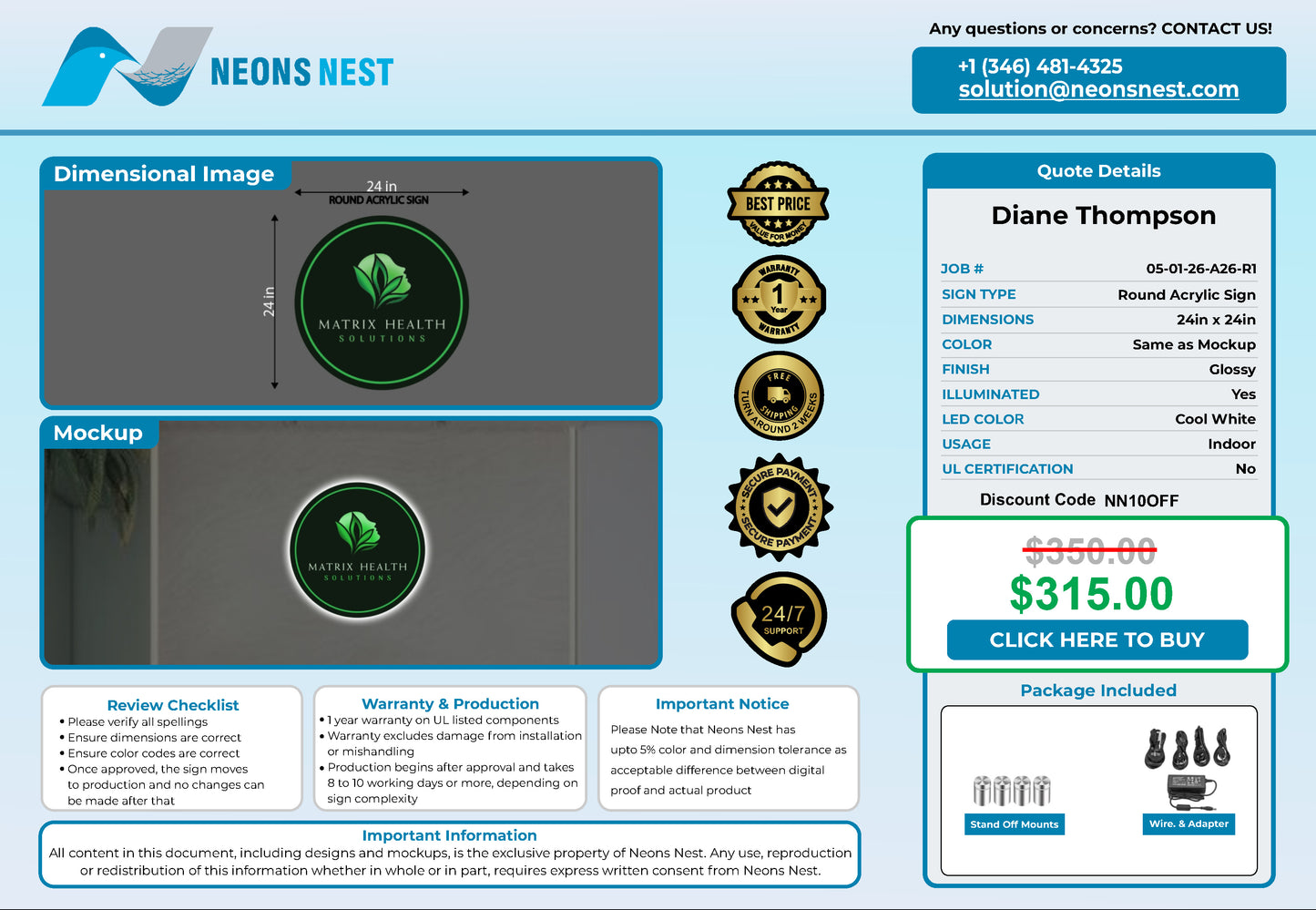Click the round sign in Dimensional Image
This screenshot has width=1316, height=910.
[382, 303]
